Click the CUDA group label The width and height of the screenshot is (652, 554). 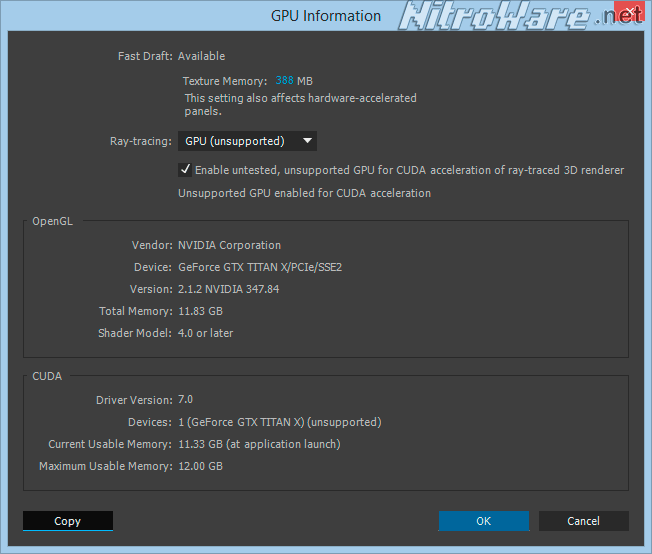(47, 376)
